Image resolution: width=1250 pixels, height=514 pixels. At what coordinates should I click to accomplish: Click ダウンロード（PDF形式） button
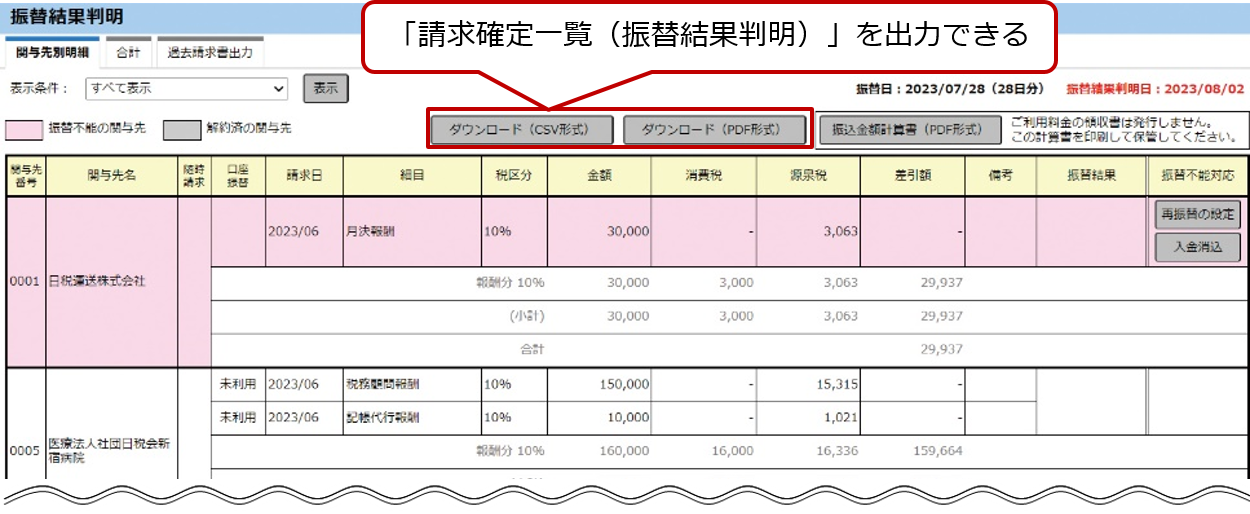click(714, 129)
